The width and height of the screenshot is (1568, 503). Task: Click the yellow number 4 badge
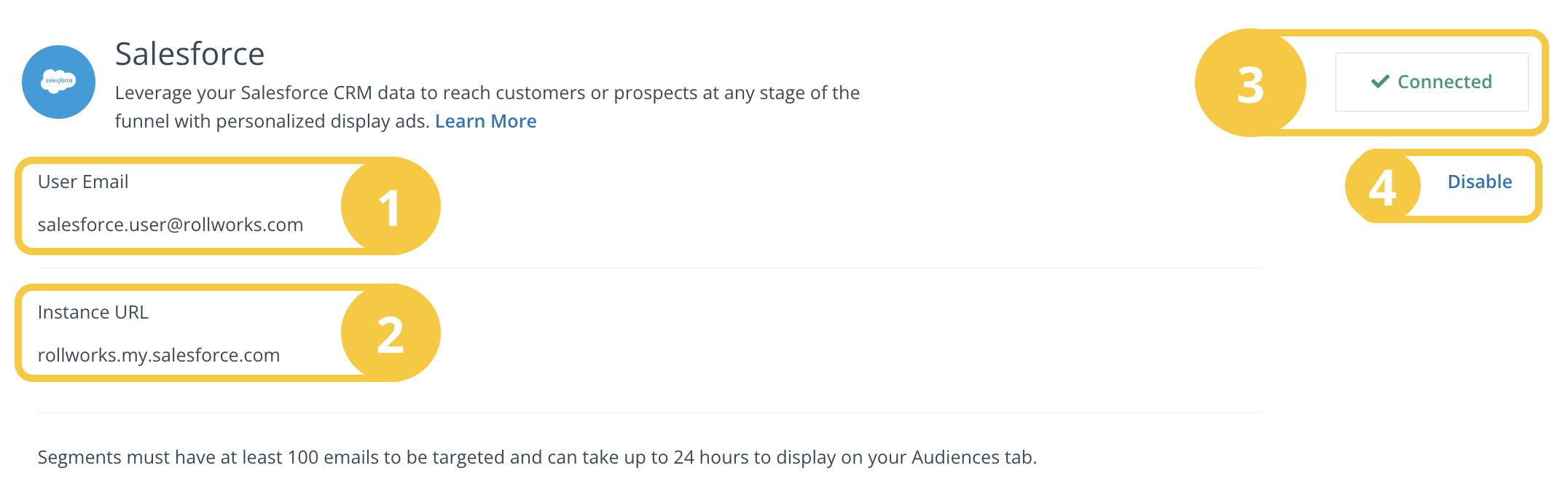pyautogui.click(x=1382, y=187)
